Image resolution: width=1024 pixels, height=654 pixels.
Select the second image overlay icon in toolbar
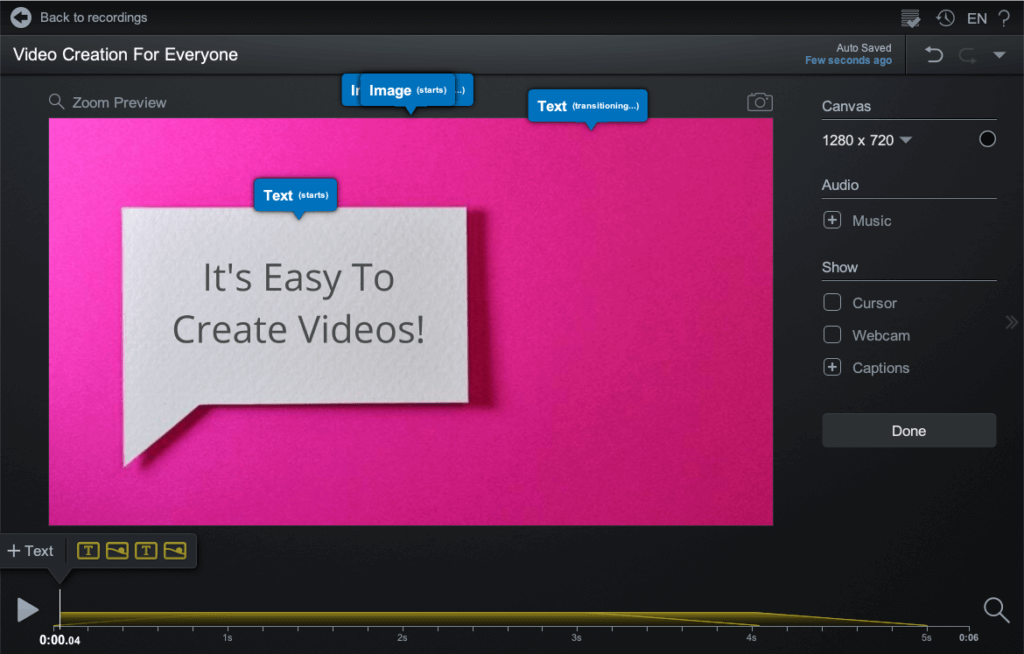175,551
